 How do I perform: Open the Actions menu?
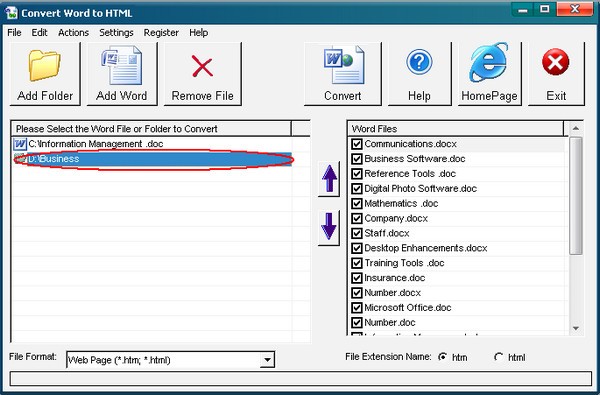click(x=73, y=33)
